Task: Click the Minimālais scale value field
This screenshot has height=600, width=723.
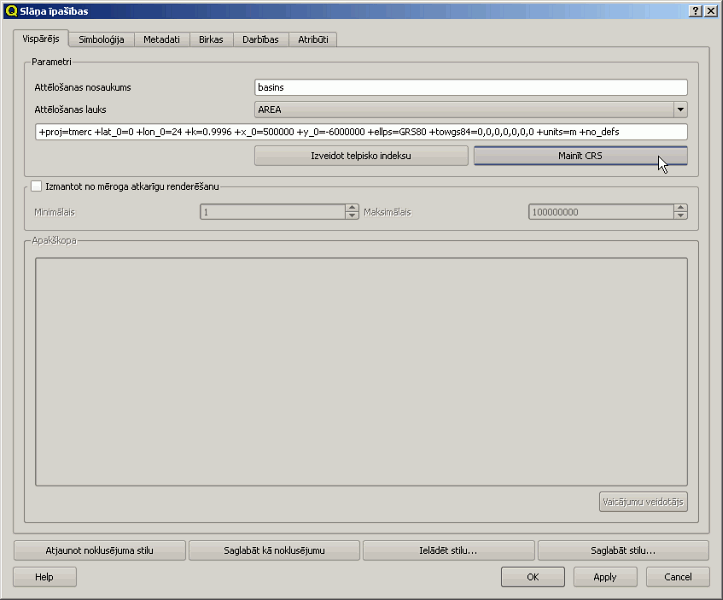Action: (x=273, y=212)
